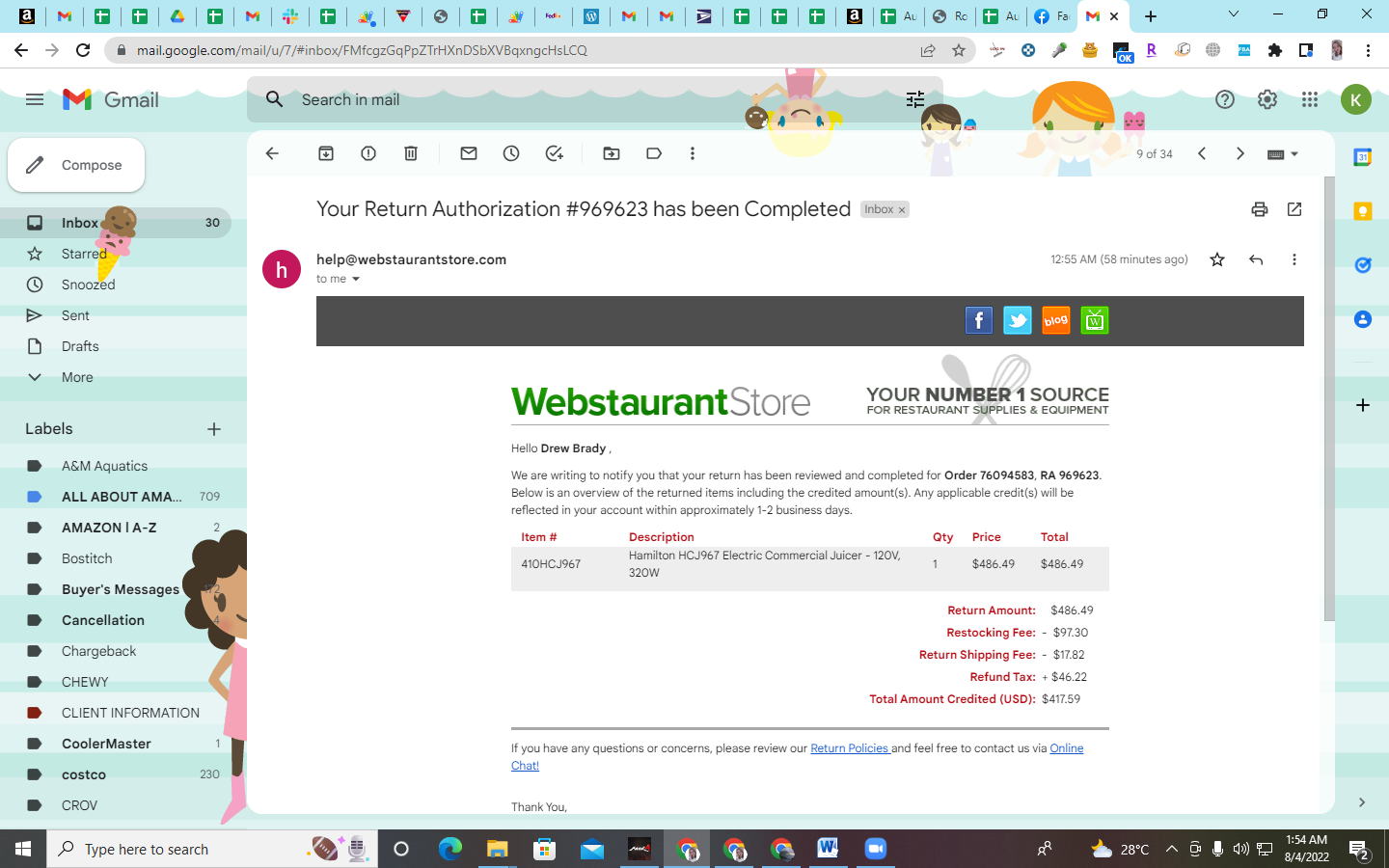Open Microsoft Edge from the taskbar

(x=450, y=849)
